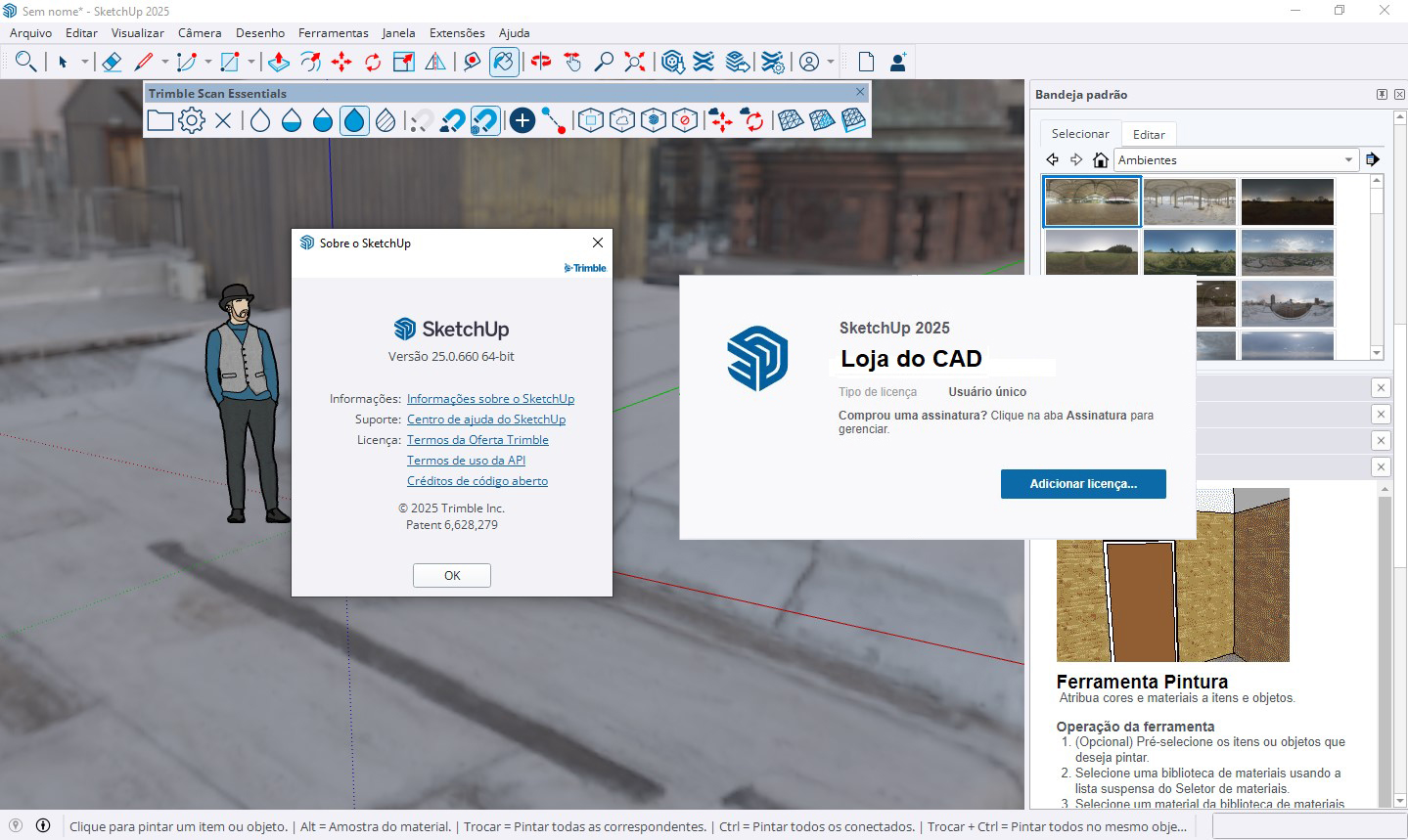The height and width of the screenshot is (840, 1408).
Task: Click the new blank page icon
Action: [866, 62]
